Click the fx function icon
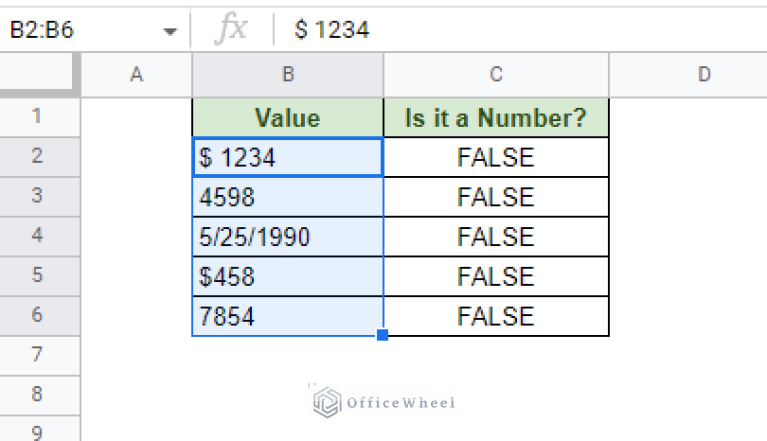 (231, 29)
